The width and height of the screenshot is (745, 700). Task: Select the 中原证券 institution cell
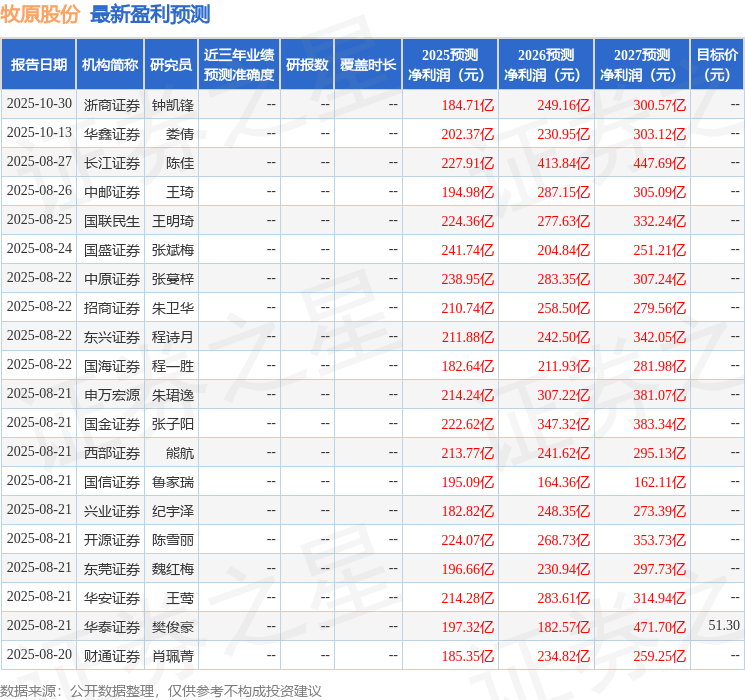pyautogui.click(x=112, y=279)
